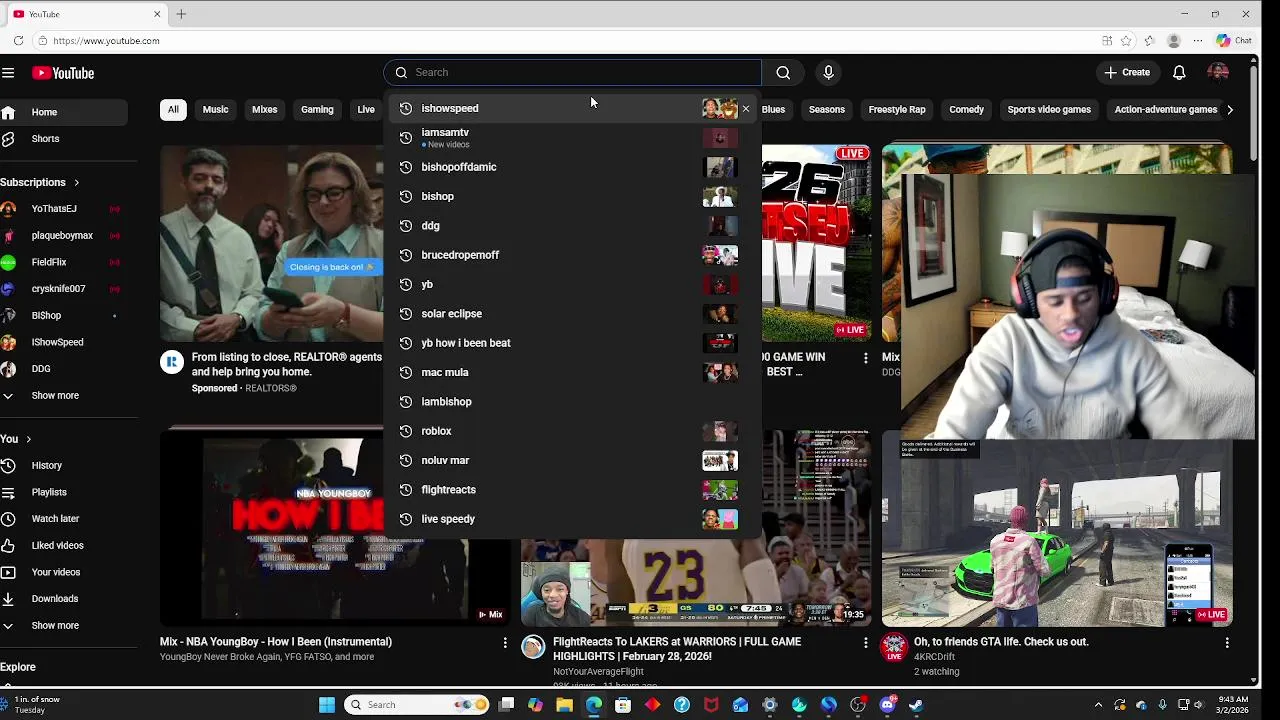Image resolution: width=1280 pixels, height=720 pixels.
Task: Open File Explorer from the taskbar
Action: point(565,705)
